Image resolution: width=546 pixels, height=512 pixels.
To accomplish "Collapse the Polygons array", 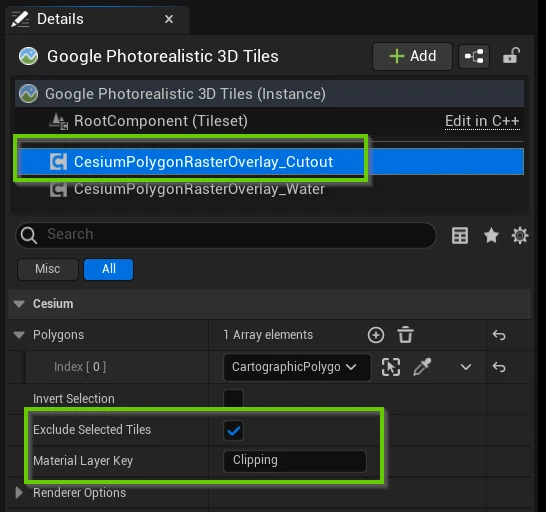I will click(x=19, y=335).
